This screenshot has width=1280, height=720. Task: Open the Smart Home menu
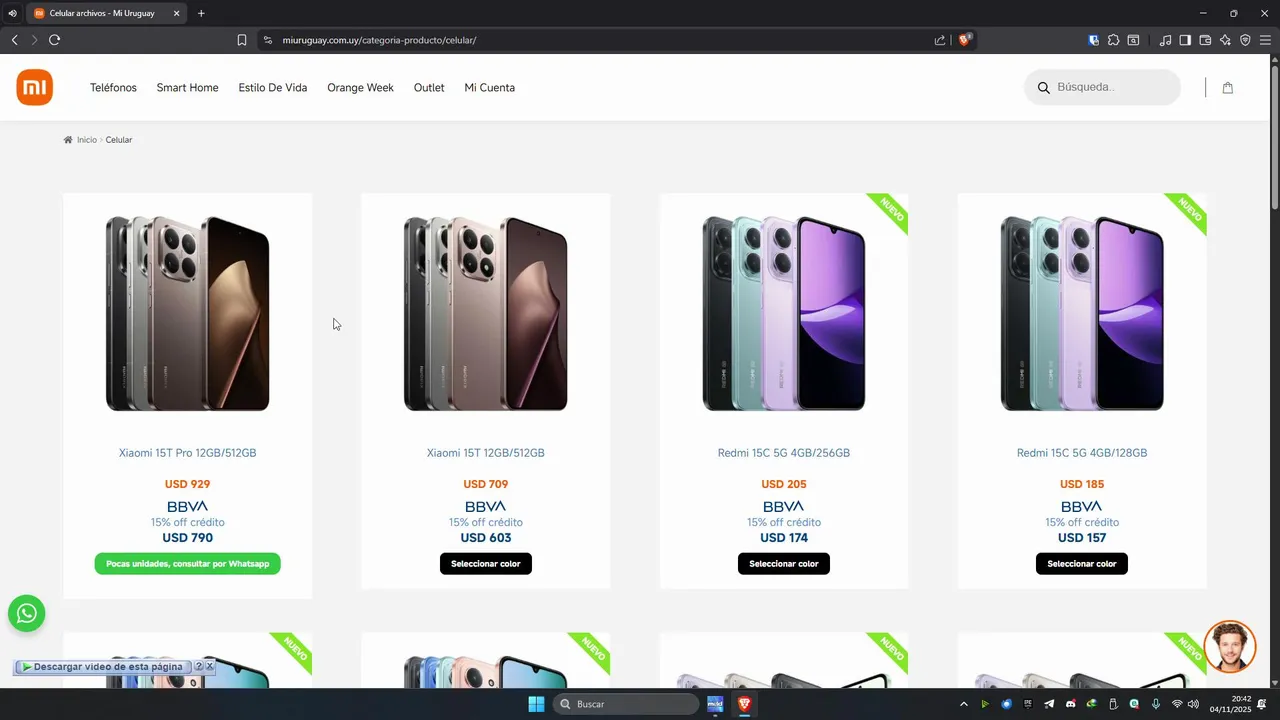[187, 88]
